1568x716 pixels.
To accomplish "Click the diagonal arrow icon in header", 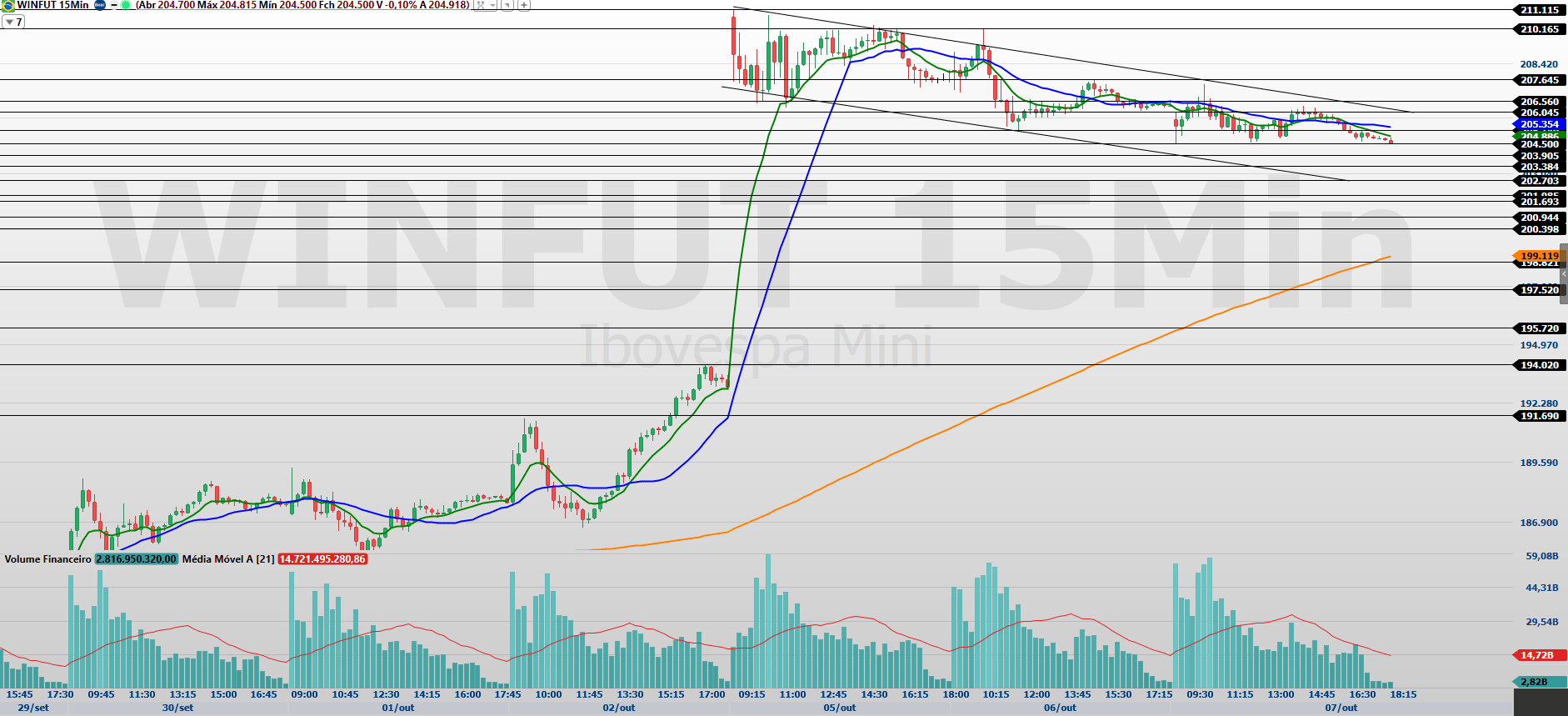I will [x=507, y=5].
